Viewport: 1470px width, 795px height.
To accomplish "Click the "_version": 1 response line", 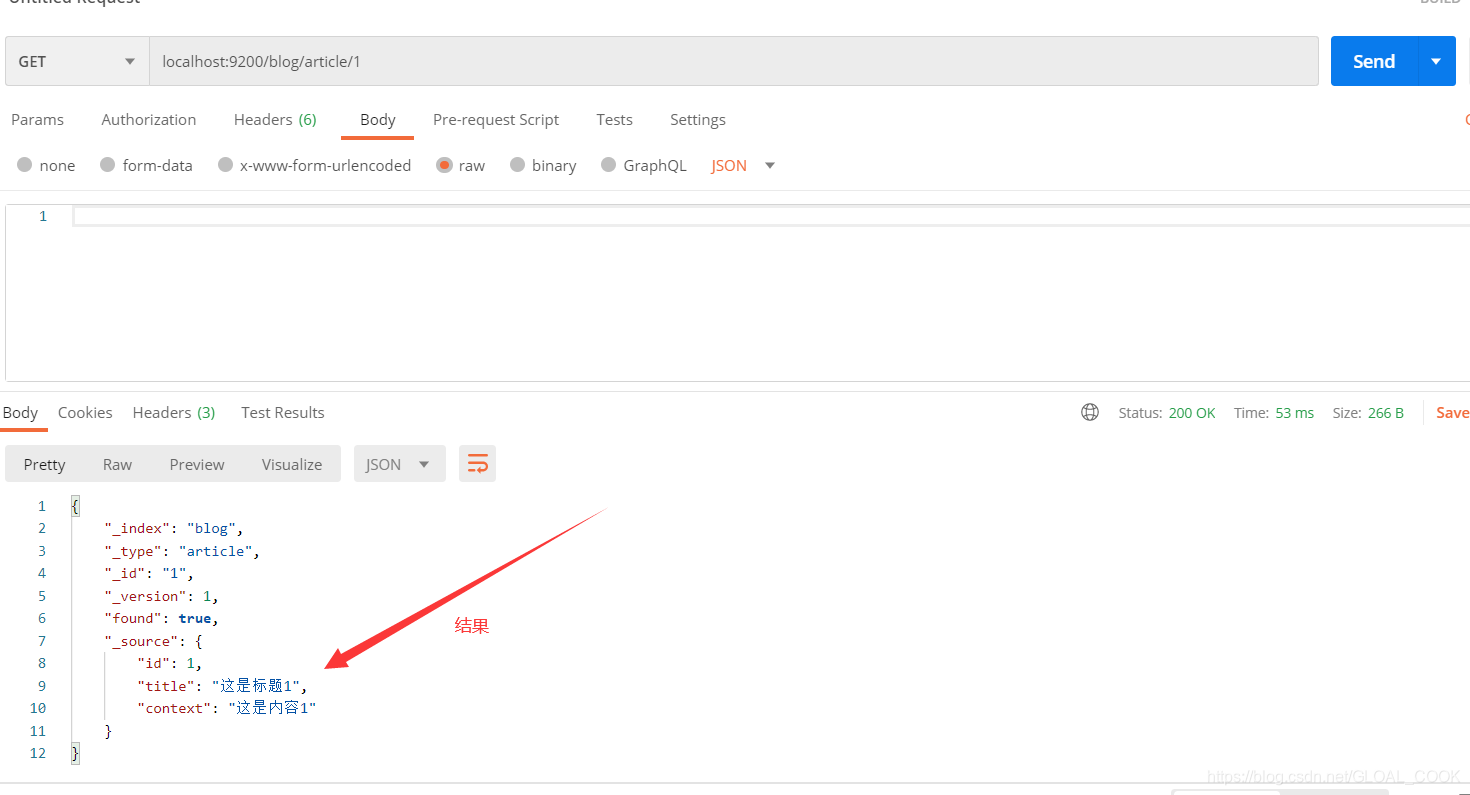I will click(161, 596).
